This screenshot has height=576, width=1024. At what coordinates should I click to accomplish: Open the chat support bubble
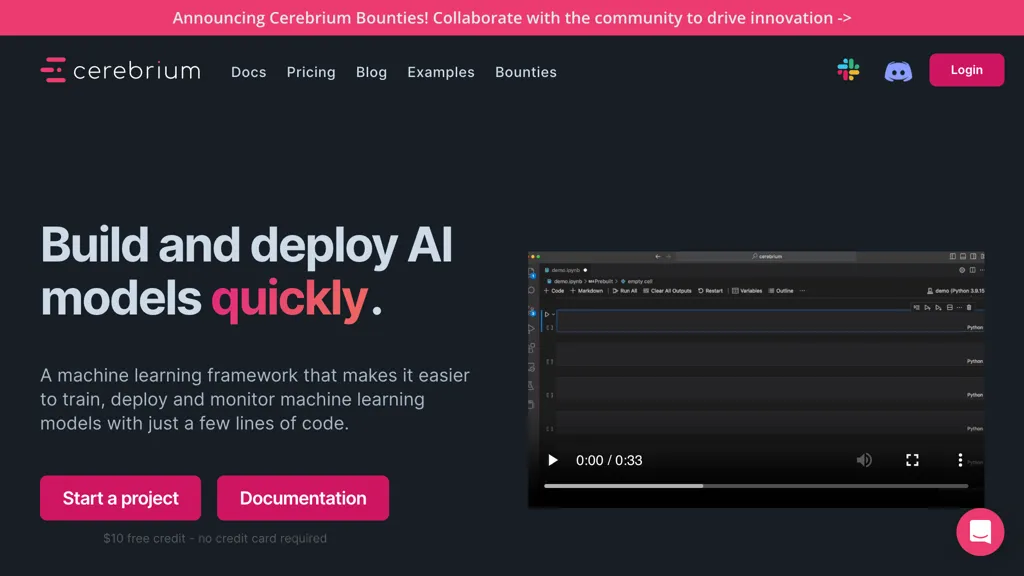pos(980,532)
